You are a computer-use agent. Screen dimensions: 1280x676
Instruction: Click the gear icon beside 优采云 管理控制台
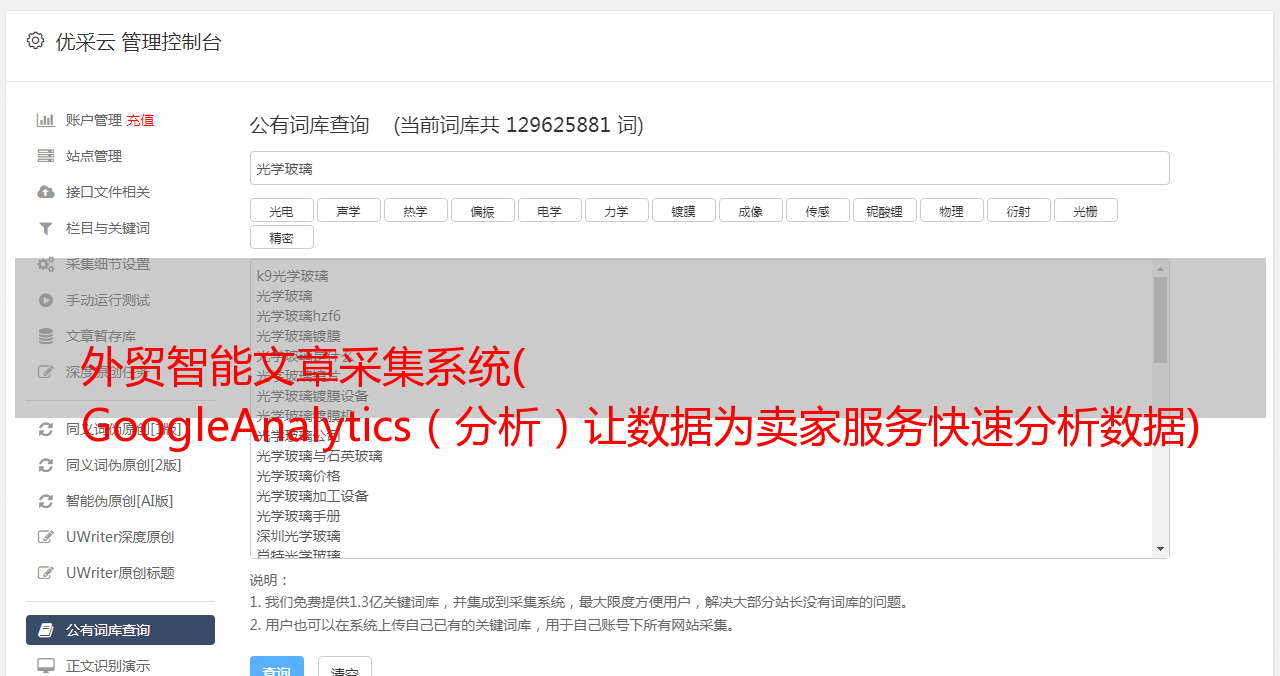(36, 41)
